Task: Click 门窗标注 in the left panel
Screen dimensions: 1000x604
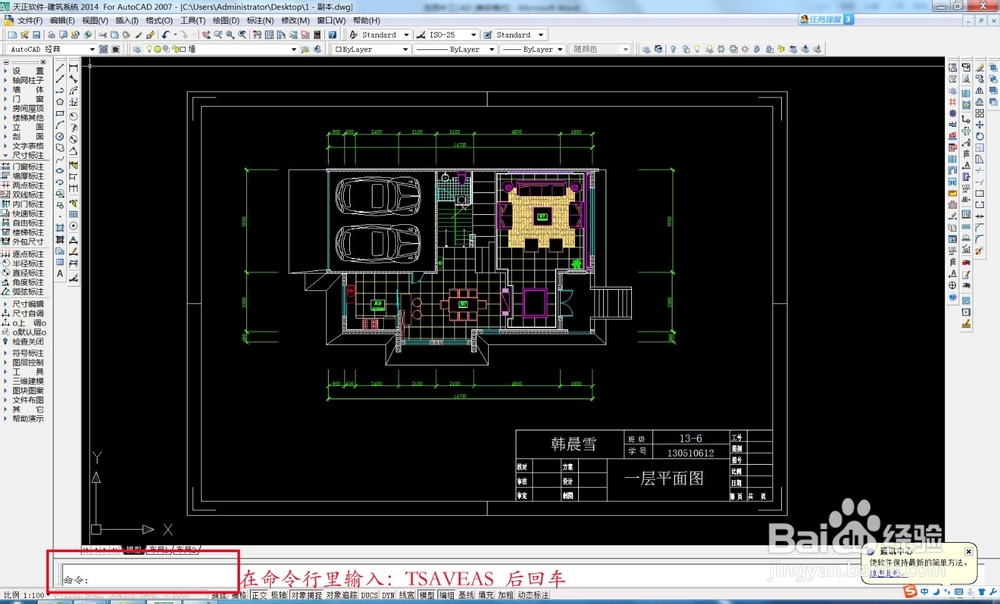Action: [x=28, y=167]
